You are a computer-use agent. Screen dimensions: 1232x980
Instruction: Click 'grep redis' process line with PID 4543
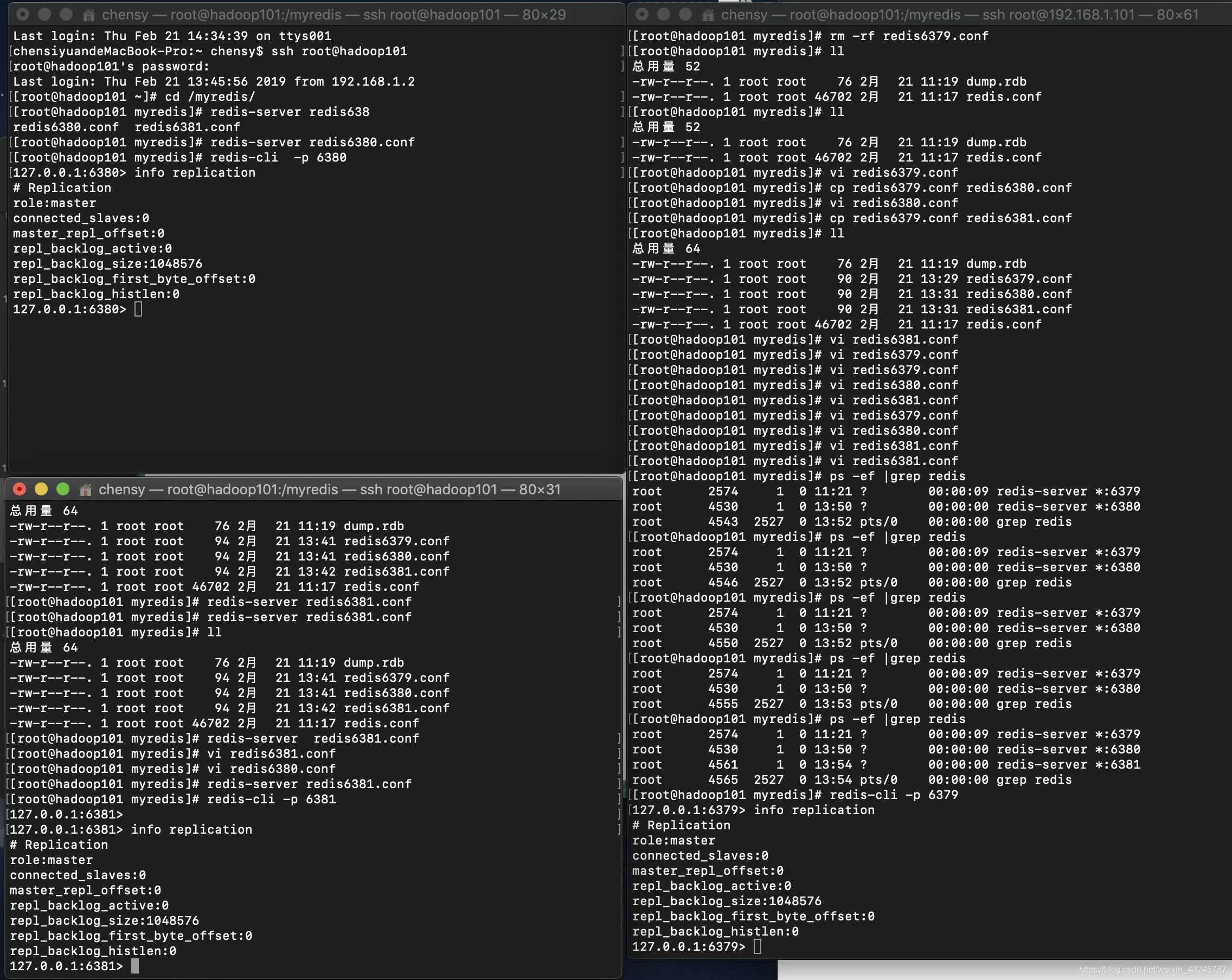852,521
